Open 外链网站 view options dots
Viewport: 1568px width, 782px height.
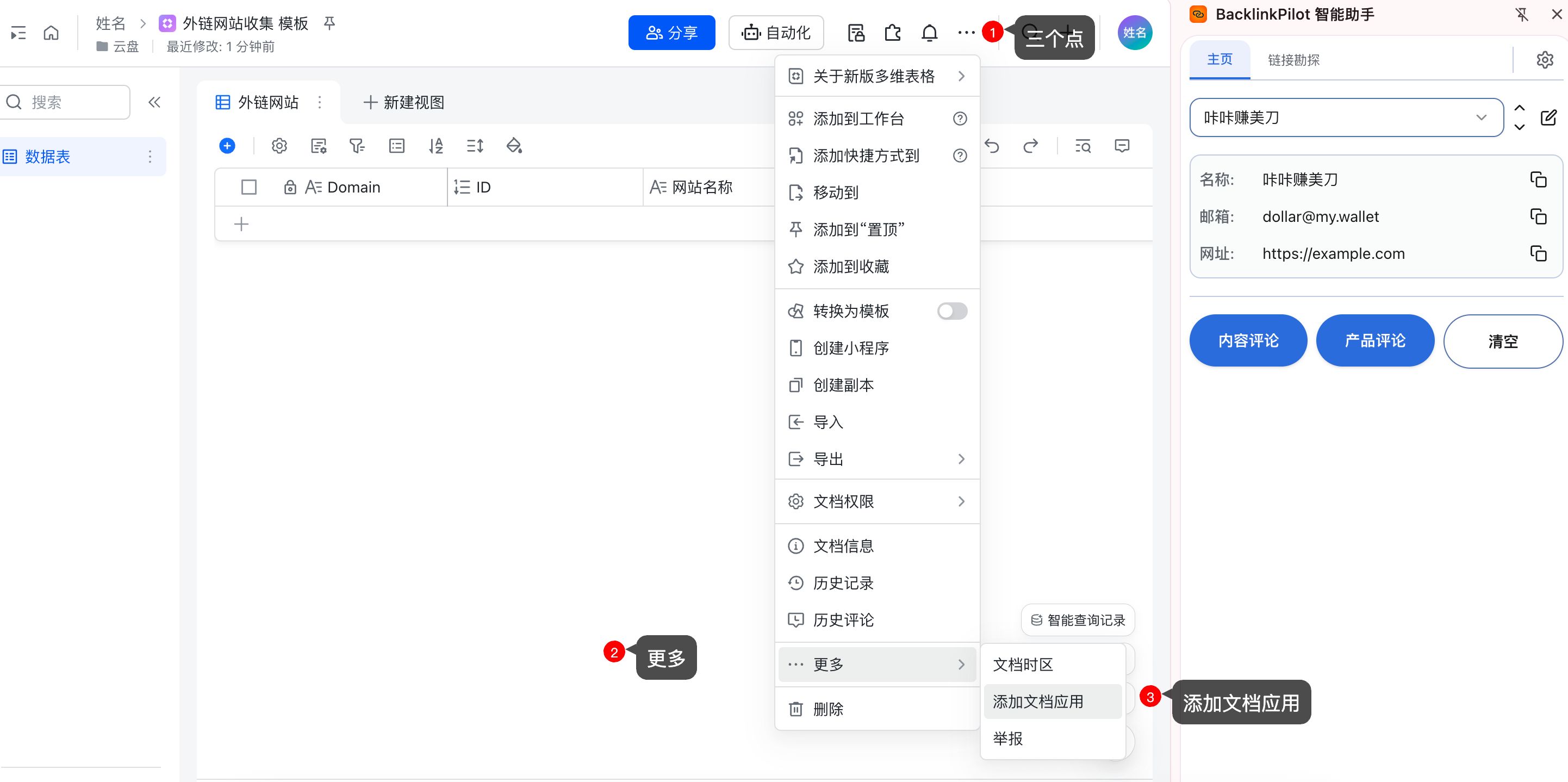pyautogui.click(x=320, y=102)
